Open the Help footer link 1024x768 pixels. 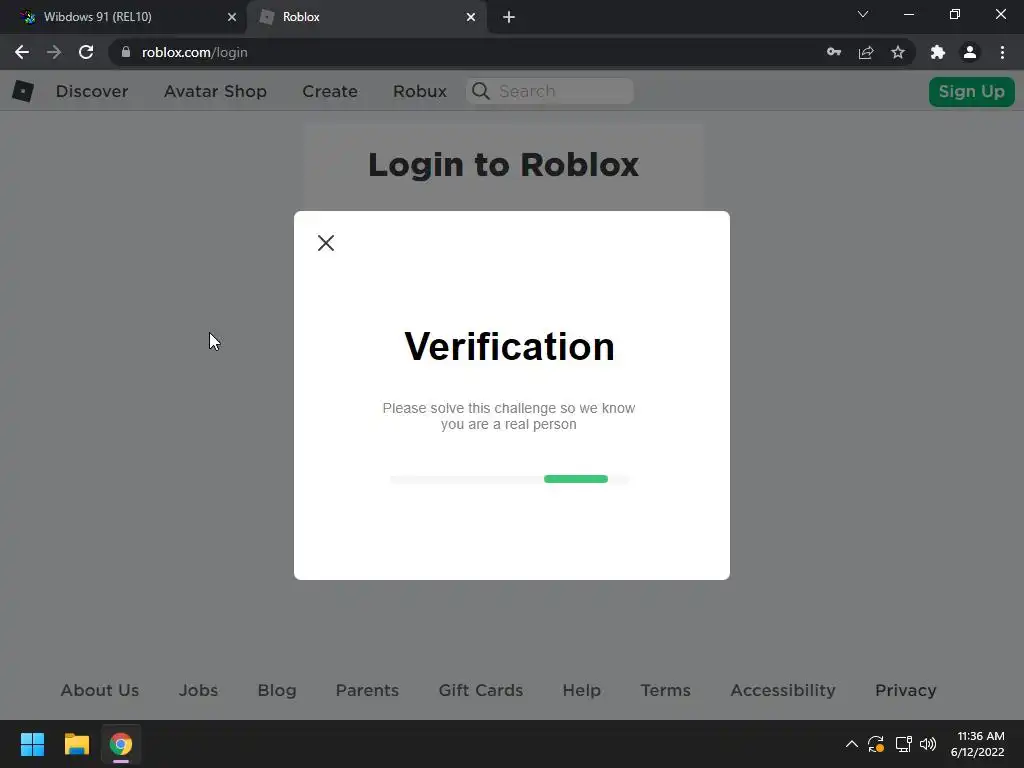(x=582, y=690)
